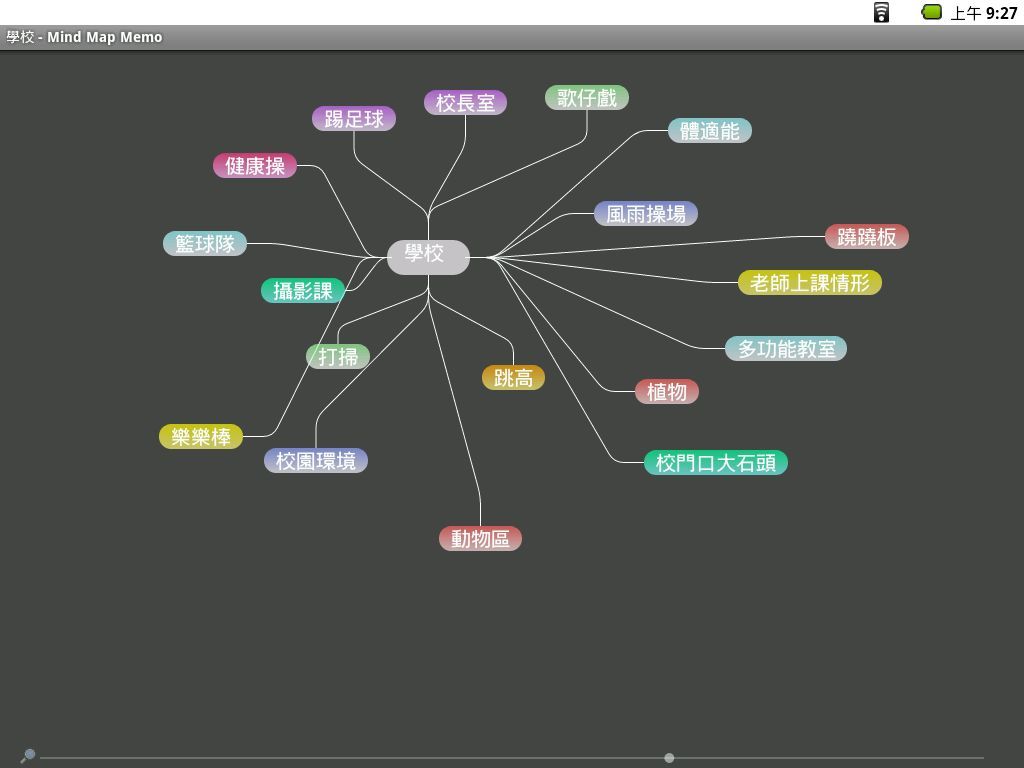Click the storage card status icon
This screenshot has width=1024, height=768.
pos(881,12)
